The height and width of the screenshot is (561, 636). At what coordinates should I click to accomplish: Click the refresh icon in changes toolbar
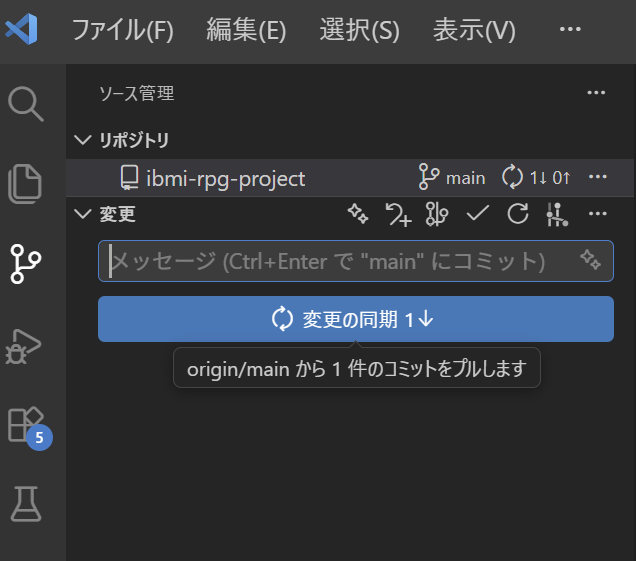517,213
